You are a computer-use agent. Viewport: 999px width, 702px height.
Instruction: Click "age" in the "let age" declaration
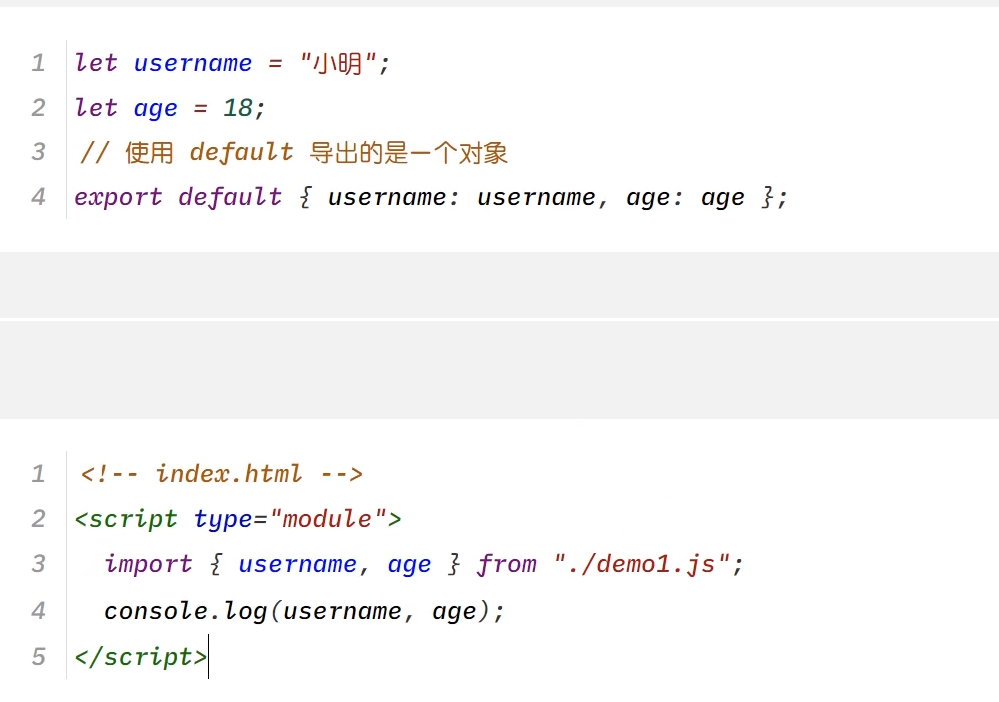coord(156,108)
